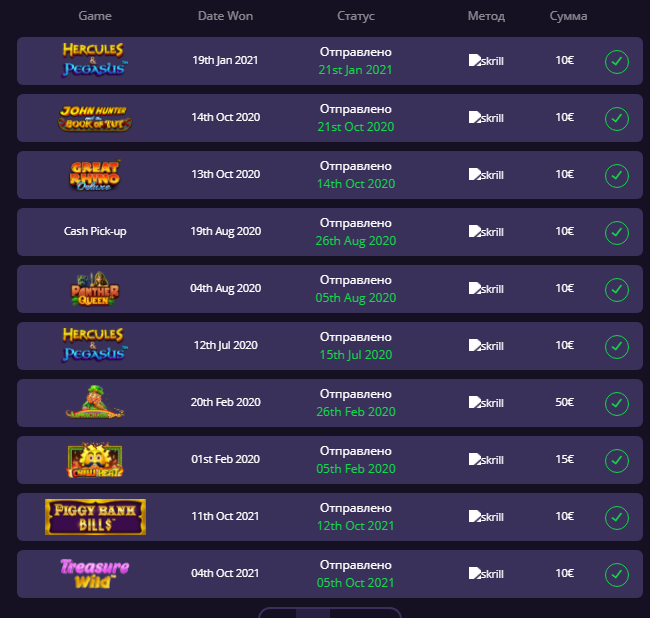The height and width of the screenshot is (618, 650).
Task: Click the green checkmark for 21st Jan 2021 payout
Action: (617, 62)
